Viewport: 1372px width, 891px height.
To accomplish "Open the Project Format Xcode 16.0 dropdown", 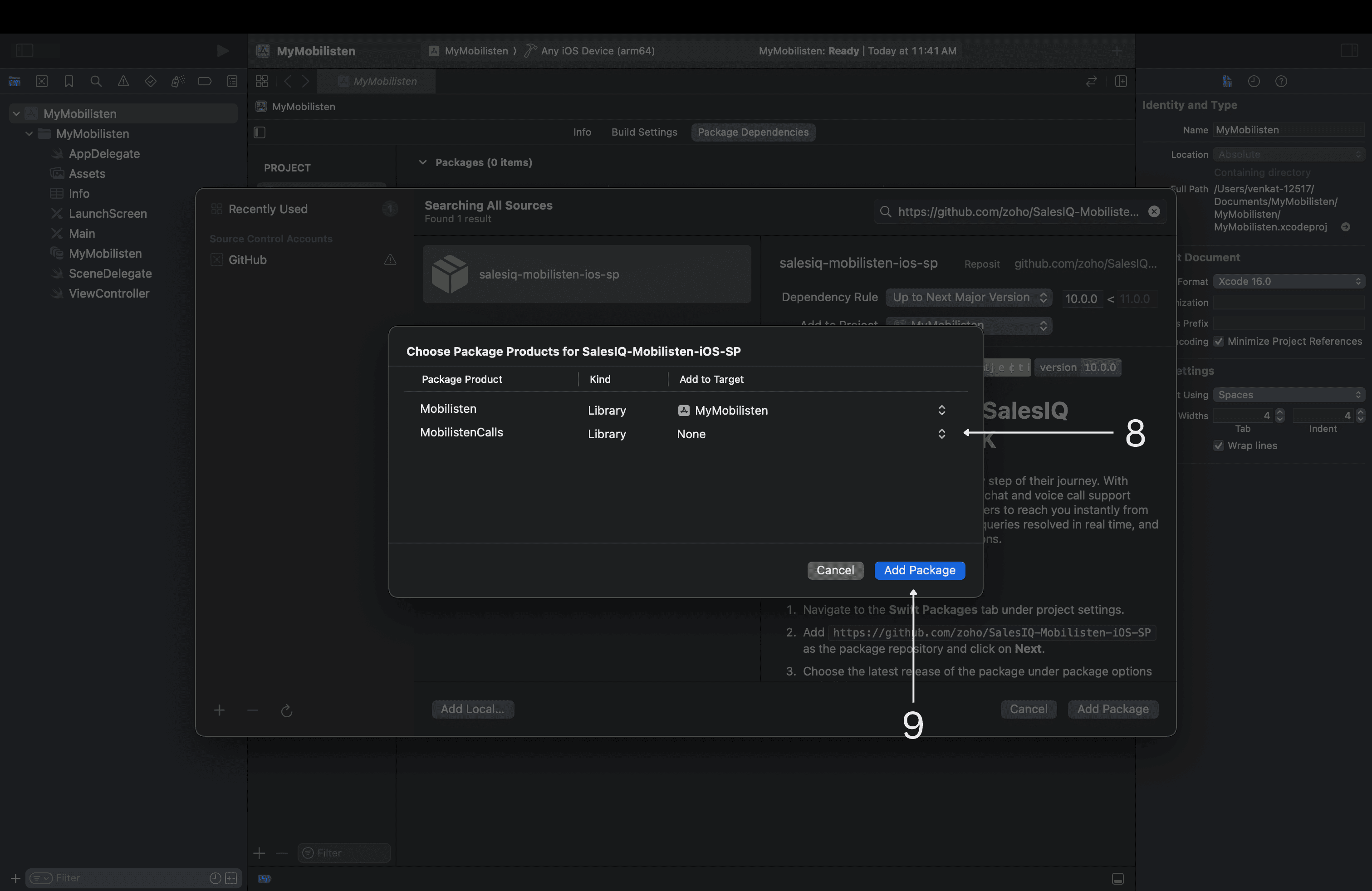I will point(1289,281).
